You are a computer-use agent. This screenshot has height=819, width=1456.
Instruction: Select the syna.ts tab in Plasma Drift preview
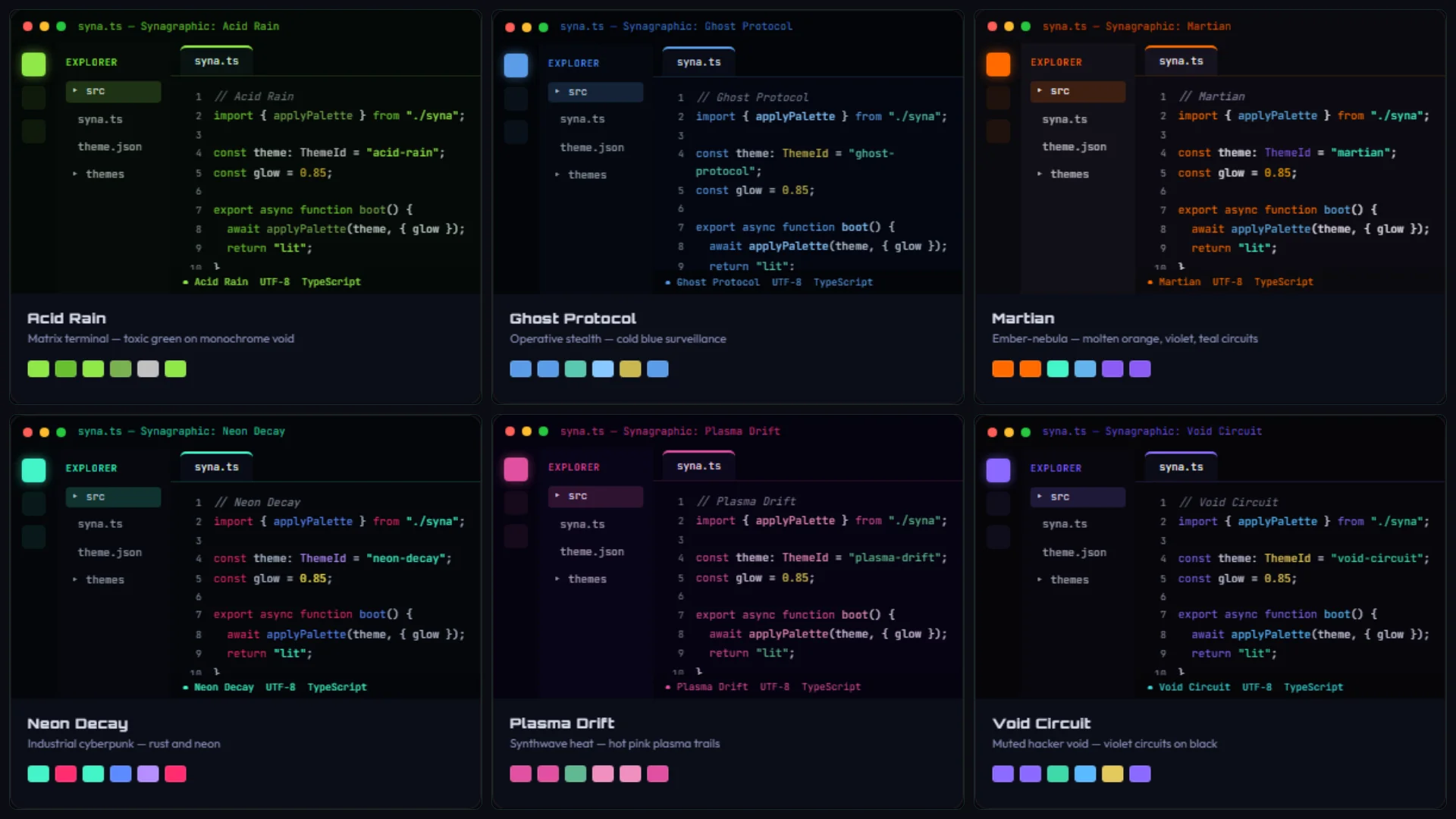tap(698, 466)
